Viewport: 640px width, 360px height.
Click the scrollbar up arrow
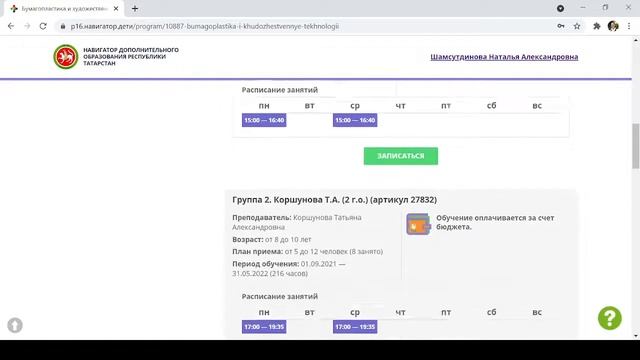point(636,40)
